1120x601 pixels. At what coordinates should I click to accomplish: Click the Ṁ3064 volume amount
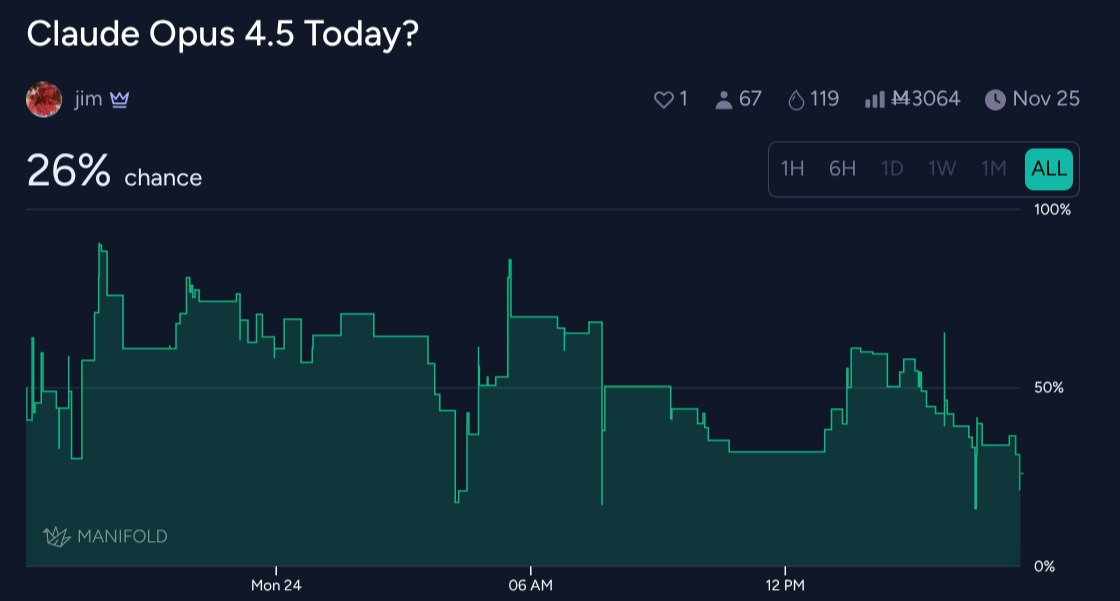coord(926,100)
